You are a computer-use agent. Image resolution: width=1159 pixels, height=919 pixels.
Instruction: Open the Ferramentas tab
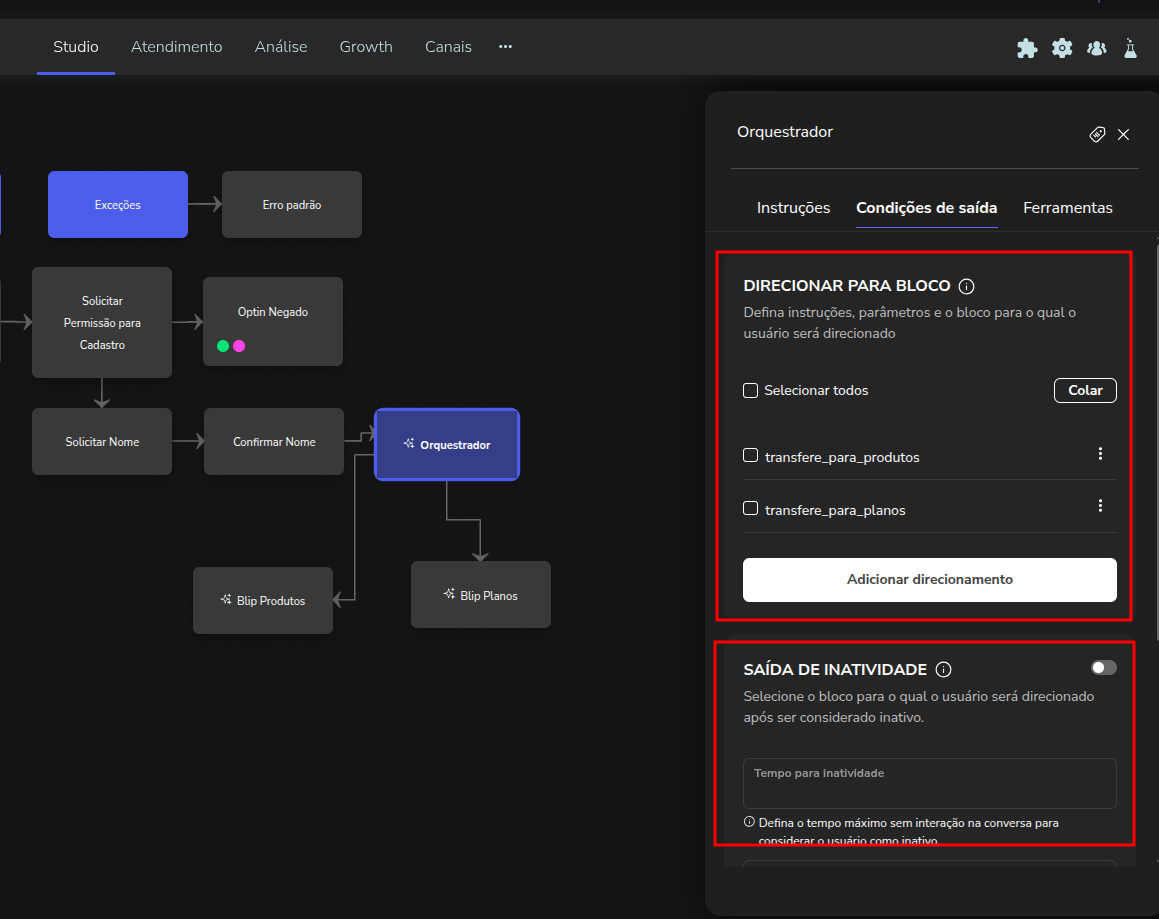[x=1067, y=208]
